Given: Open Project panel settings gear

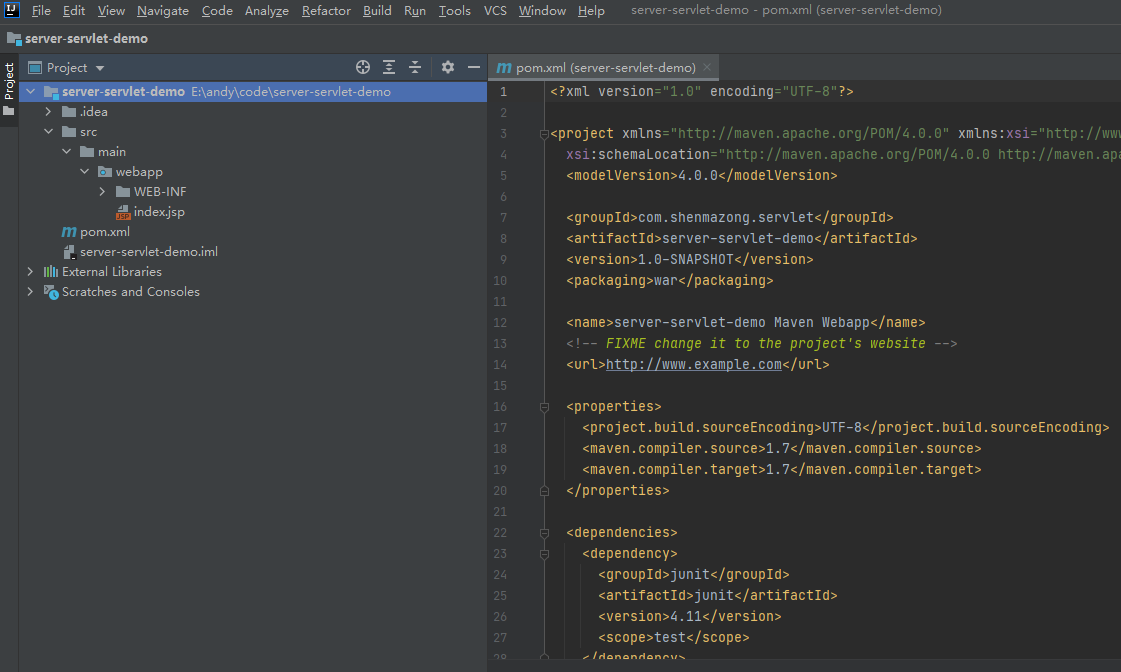Looking at the screenshot, I should [x=448, y=67].
